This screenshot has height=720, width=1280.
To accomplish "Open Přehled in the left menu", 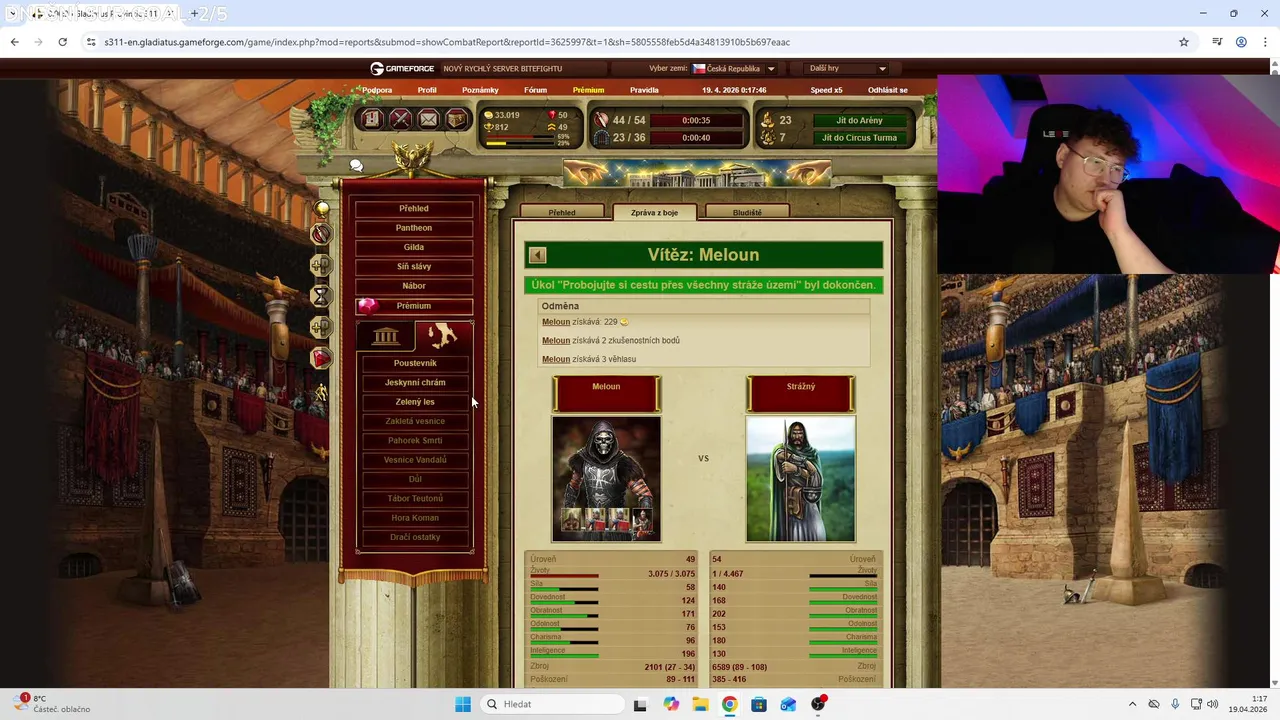I will [414, 209].
